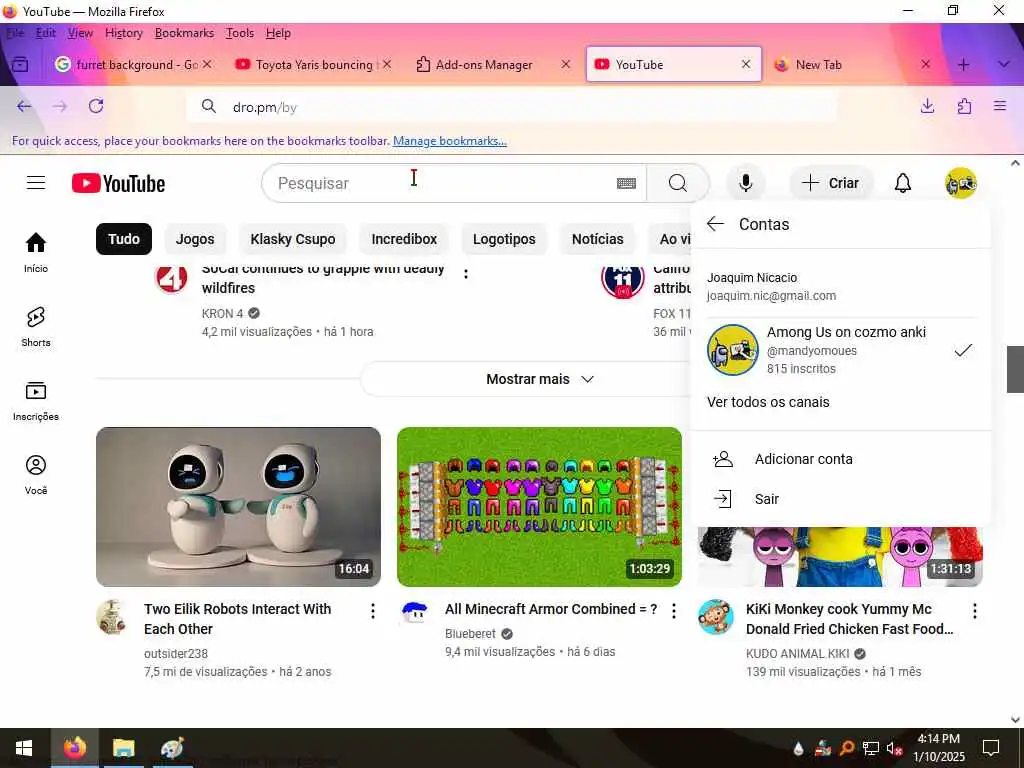The height and width of the screenshot is (768, 1024).
Task: Select the Among Us on cozmo anki channel
Action: click(x=840, y=350)
